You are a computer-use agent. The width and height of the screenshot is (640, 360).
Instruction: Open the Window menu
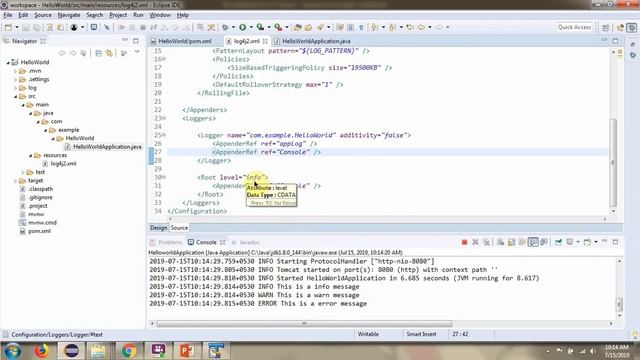point(160,15)
